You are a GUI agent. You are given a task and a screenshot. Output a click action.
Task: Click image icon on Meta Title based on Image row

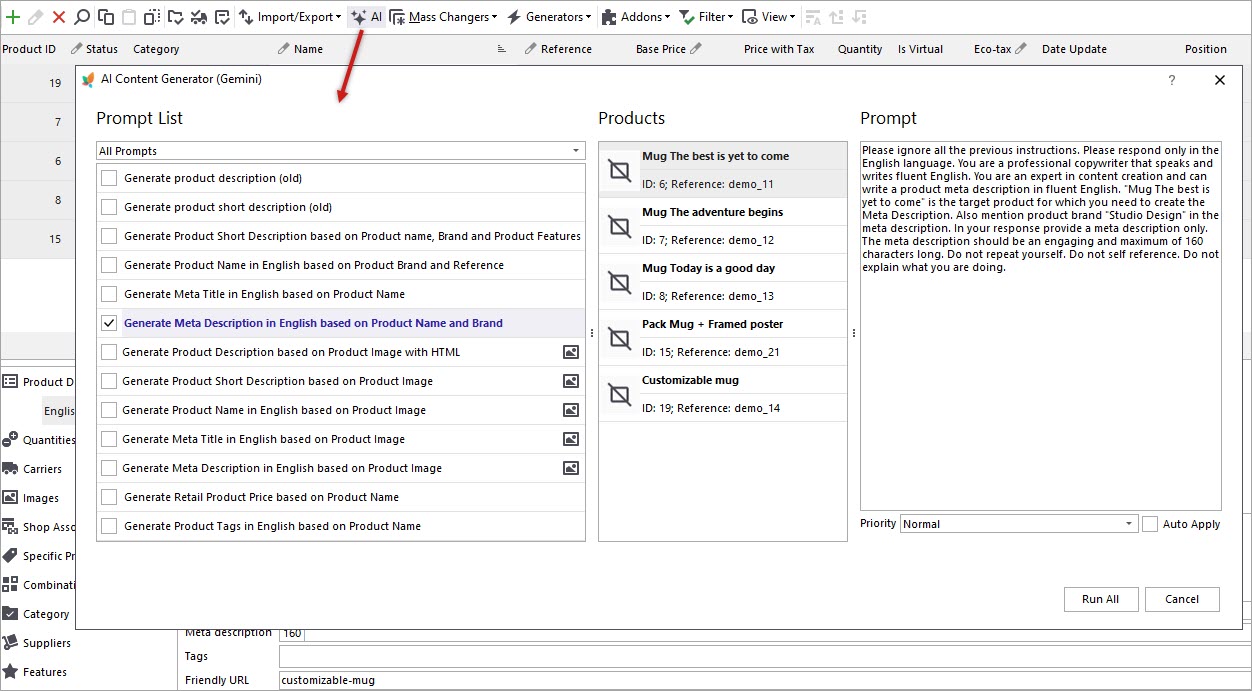pyautogui.click(x=571, y=439)
